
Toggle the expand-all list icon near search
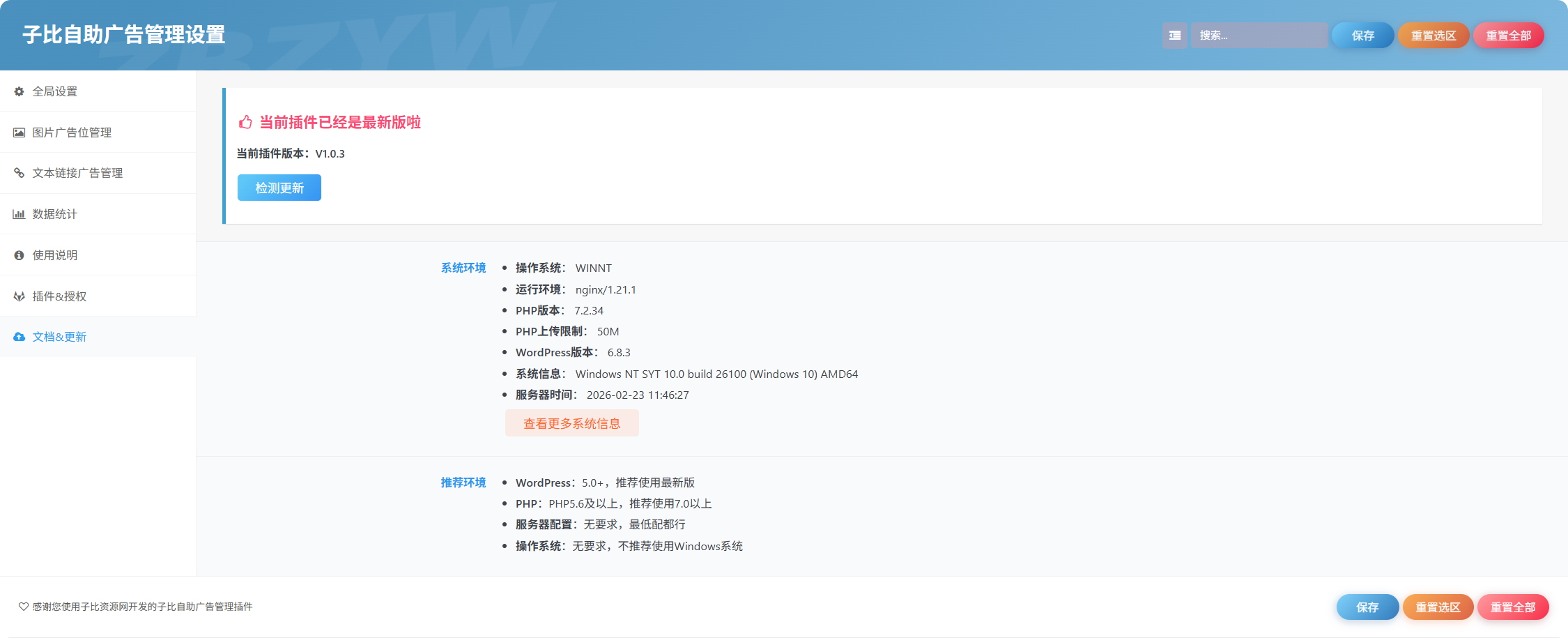pyautogui.click(x=1174, y=36)
